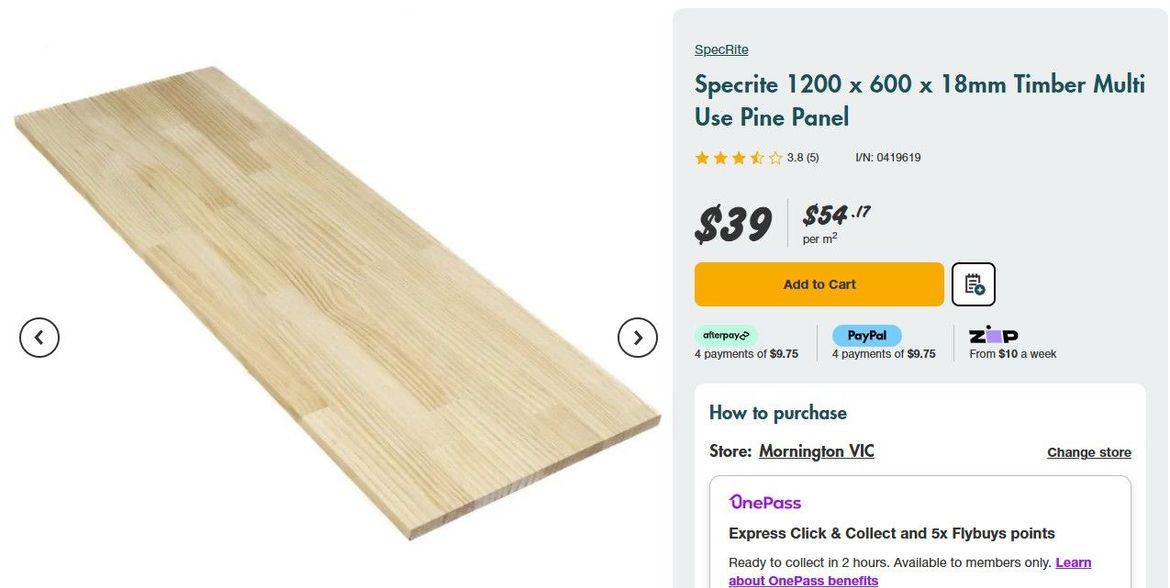Go to previous product image
1170x588 pixels.
tap(39, 338)
